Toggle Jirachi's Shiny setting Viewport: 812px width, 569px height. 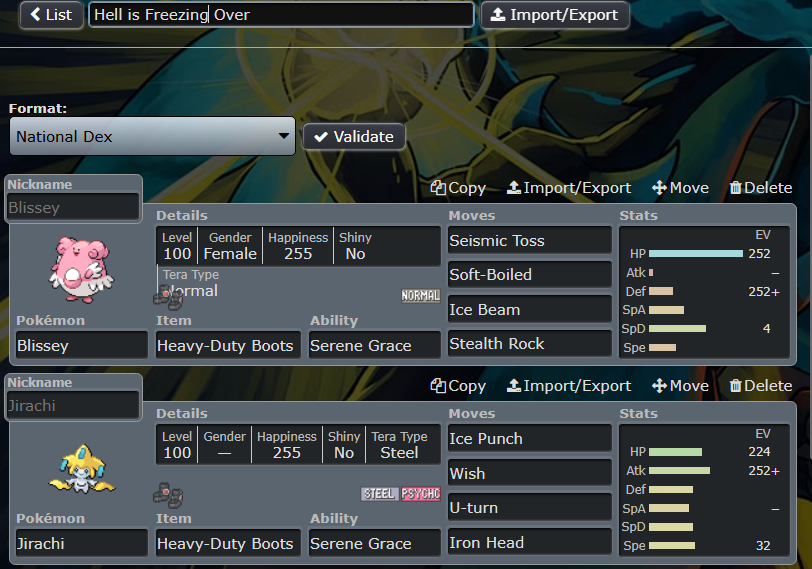[x=344, y=445]
